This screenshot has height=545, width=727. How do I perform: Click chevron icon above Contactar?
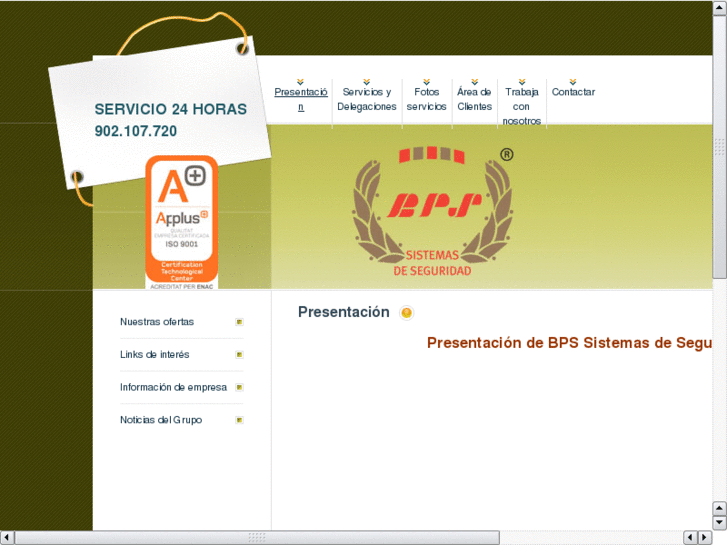coord(573,82)
